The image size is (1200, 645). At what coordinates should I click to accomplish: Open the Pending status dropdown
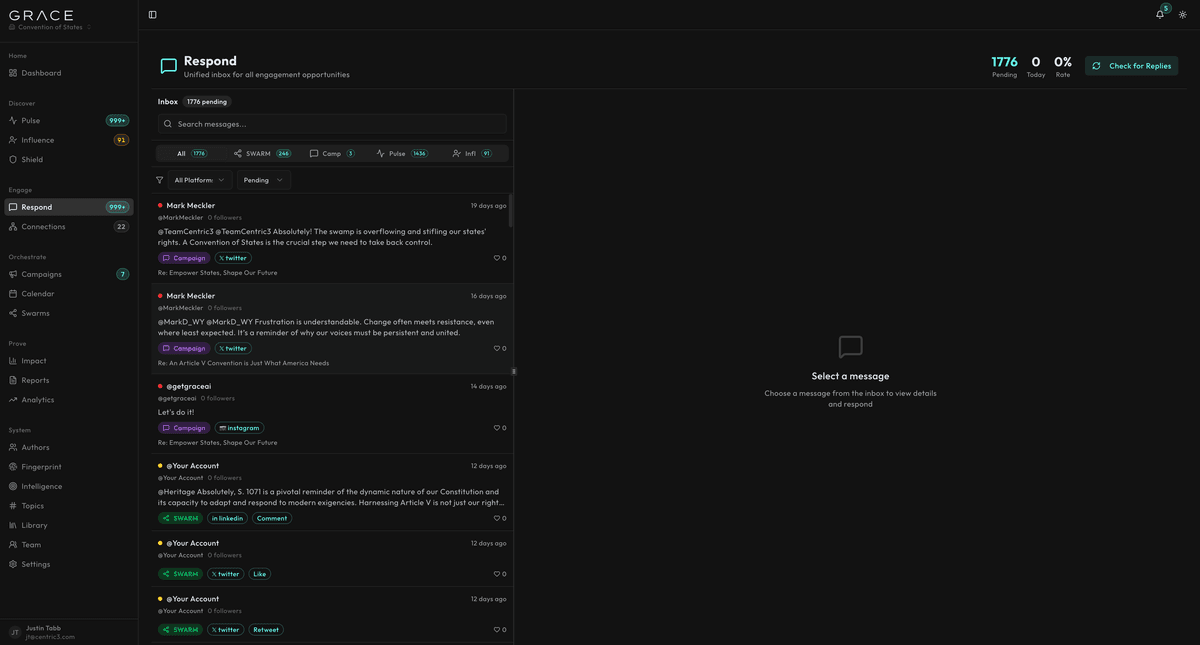[x=262, y=179]
